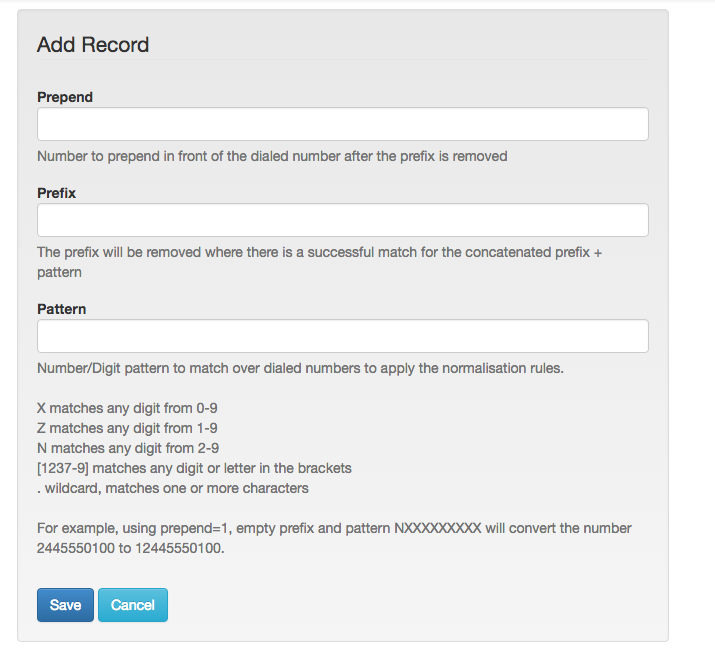Click the Prepend field label
Screen dimensions: 715x671
[x=65, y=97]
